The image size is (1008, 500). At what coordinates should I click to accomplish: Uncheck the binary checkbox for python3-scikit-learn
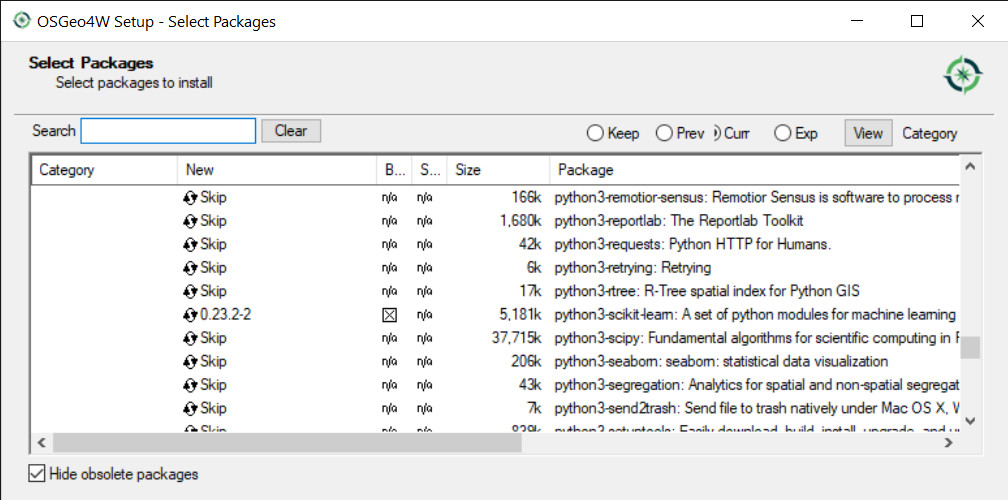click(390, 315)
